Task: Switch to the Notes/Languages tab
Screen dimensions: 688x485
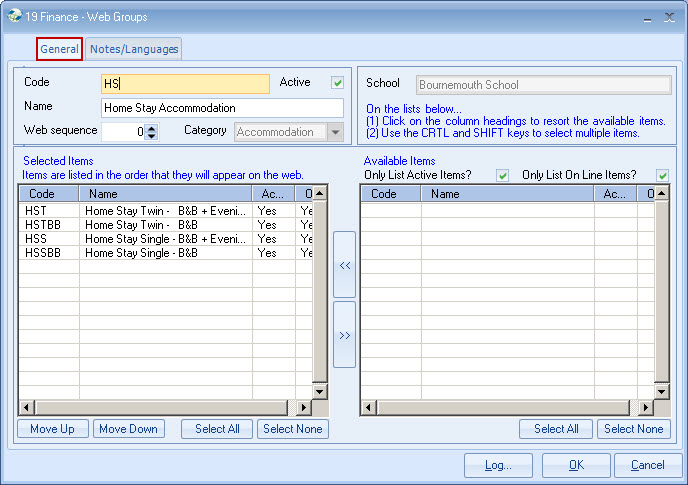Action: pos(134,49)
